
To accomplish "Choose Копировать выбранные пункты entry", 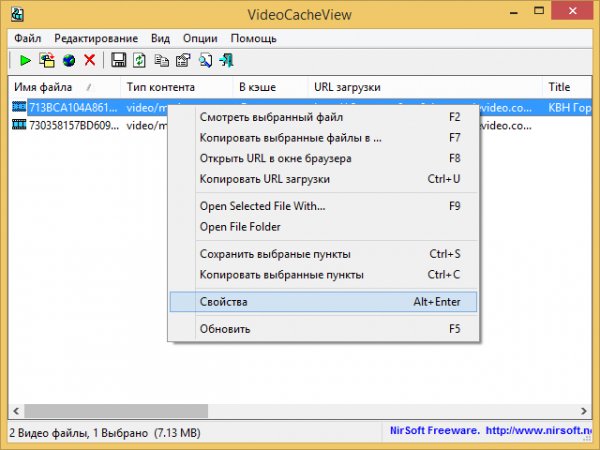I will coord(323,275).
